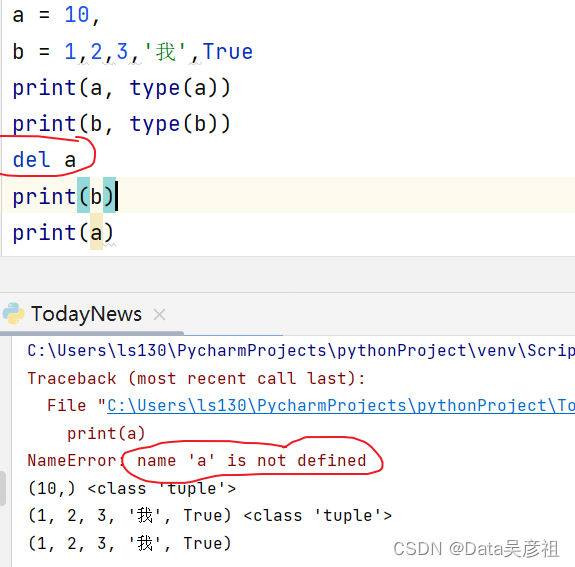Click final output line "(1, 2, 3, '我', True)"
This screenshot has height=567, width=575.
coord(130,543)
